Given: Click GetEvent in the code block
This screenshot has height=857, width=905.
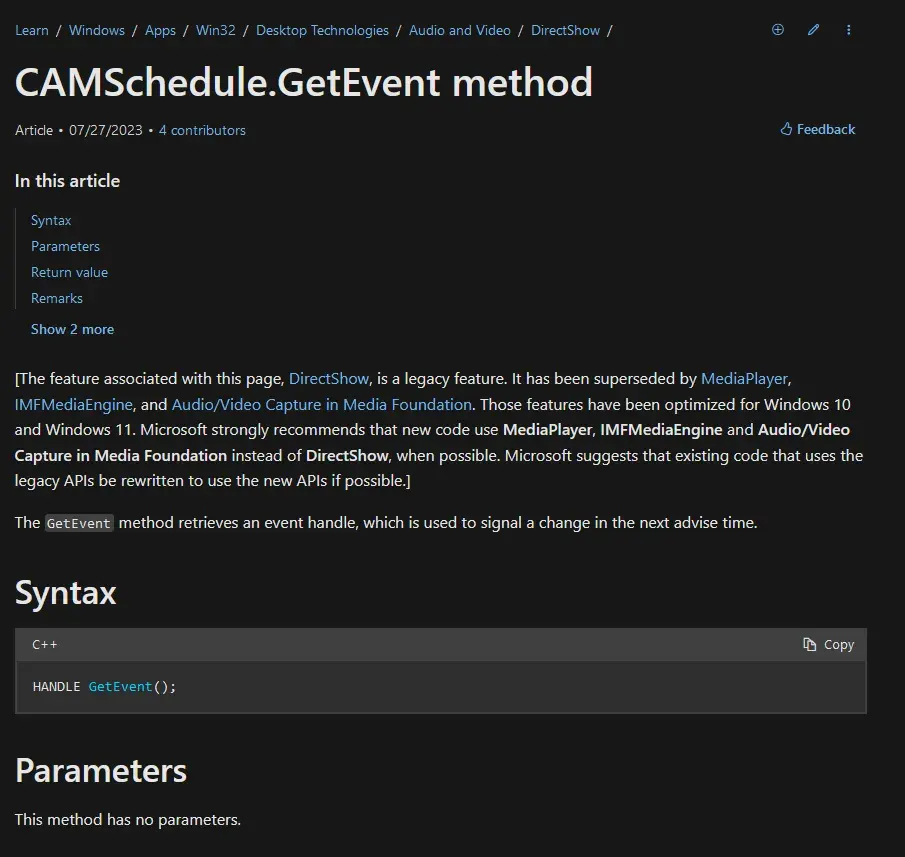Looking at the screenshot, I should tap(120, 686).
